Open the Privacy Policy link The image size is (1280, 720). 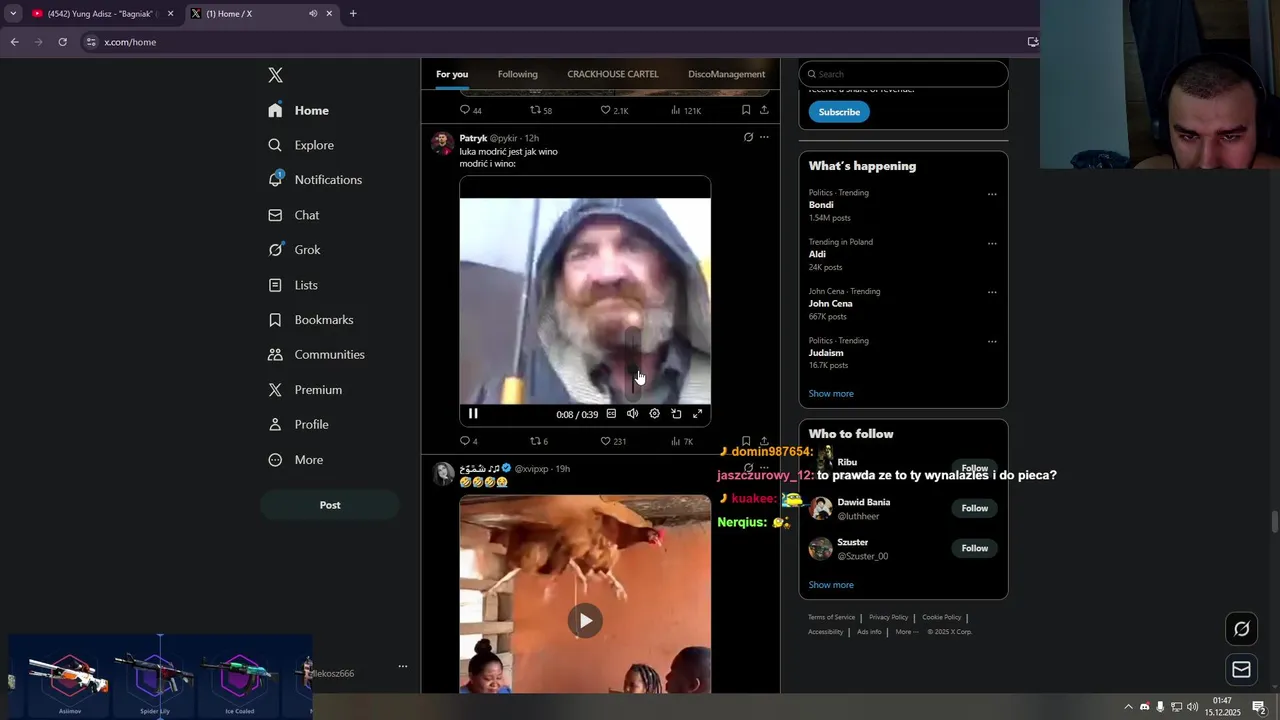[x=889, y=617]
